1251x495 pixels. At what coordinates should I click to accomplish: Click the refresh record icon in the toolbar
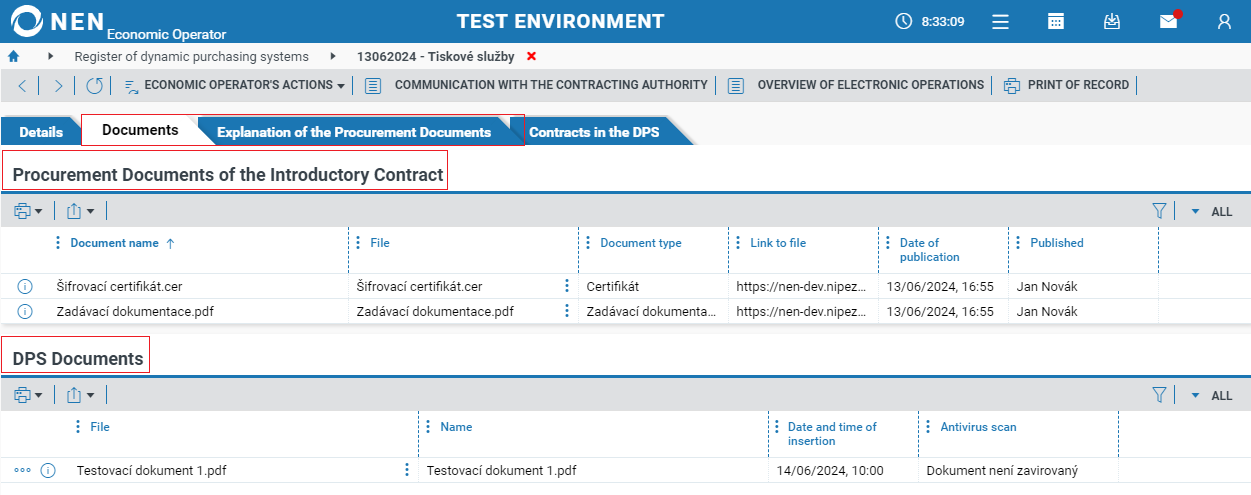coord(94,85)
